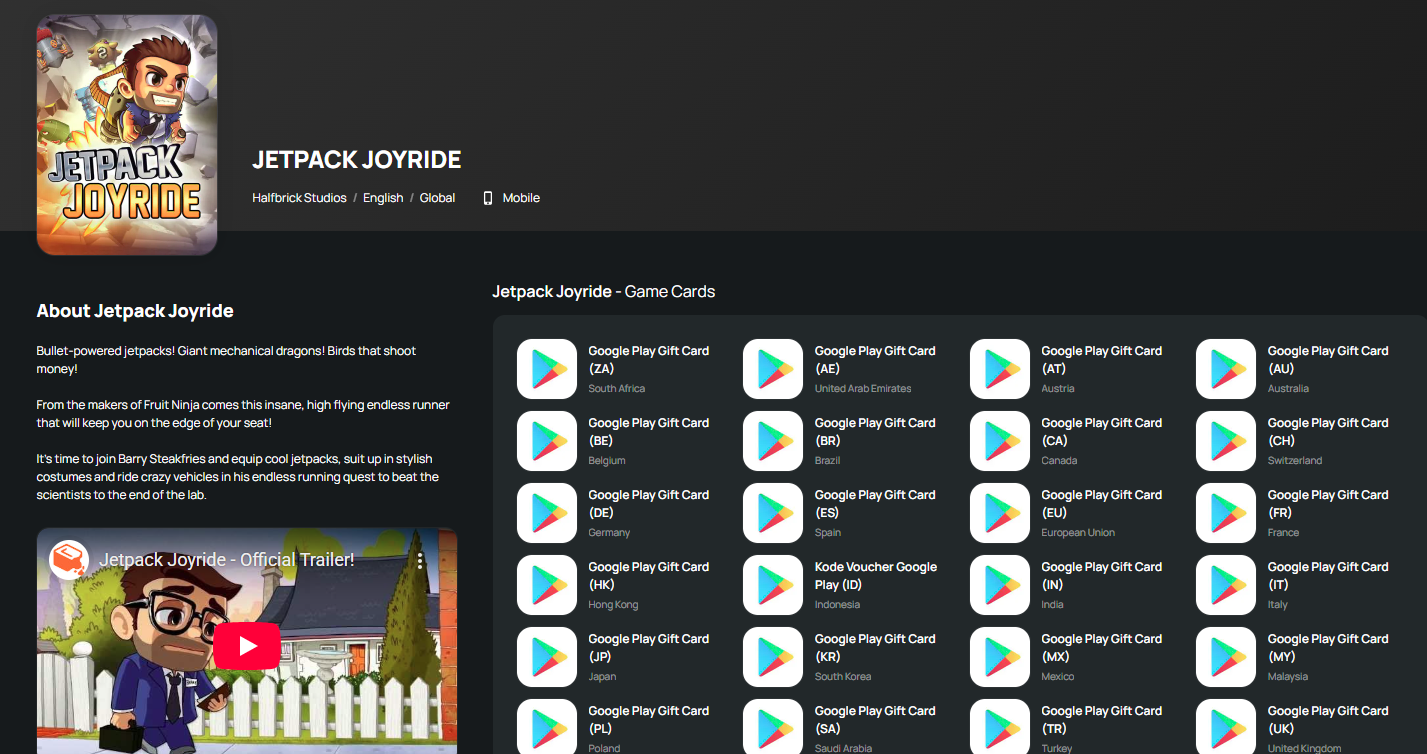Click the Google Play icon for Brazil

(773, 441)
